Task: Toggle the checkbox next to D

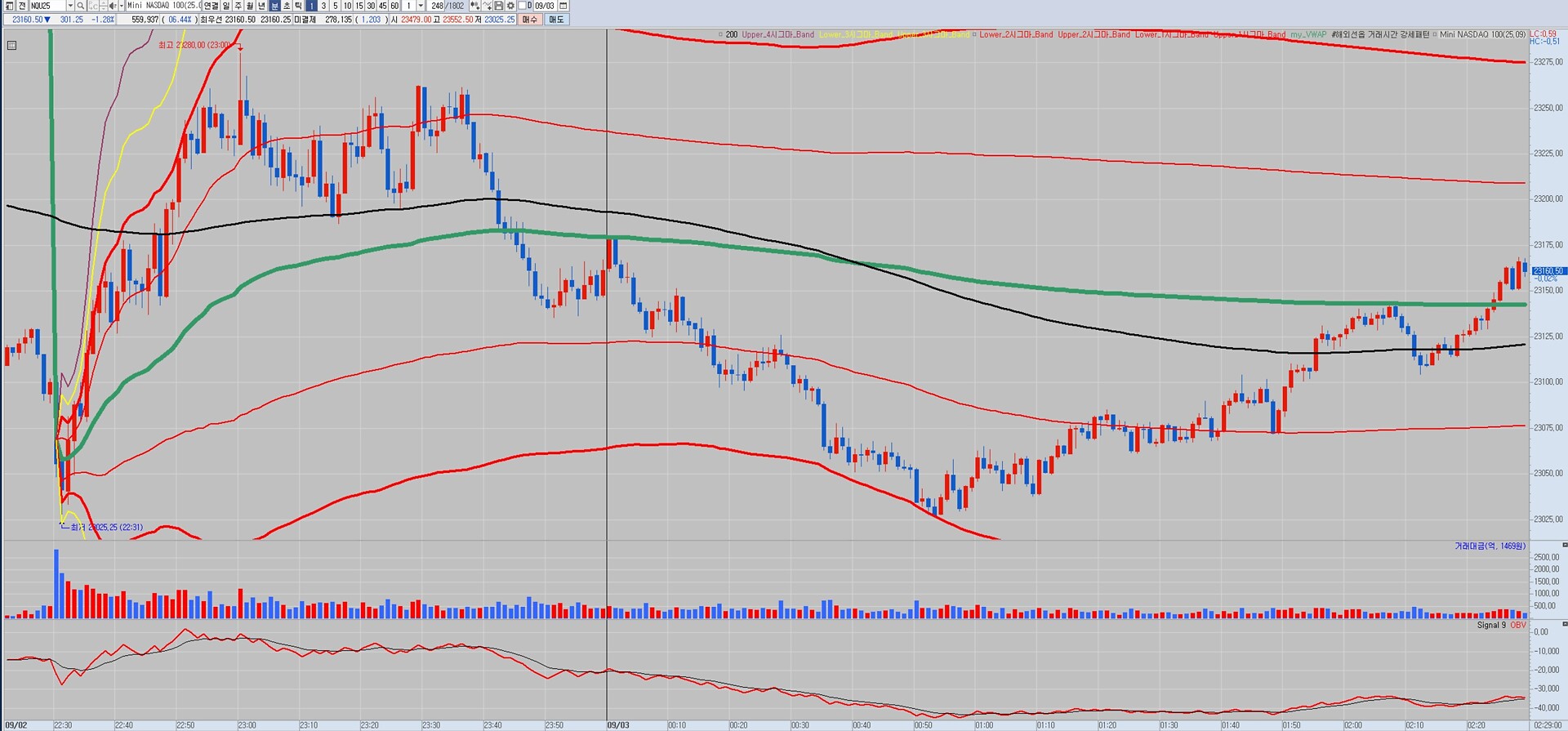Action: coord(522,6)
